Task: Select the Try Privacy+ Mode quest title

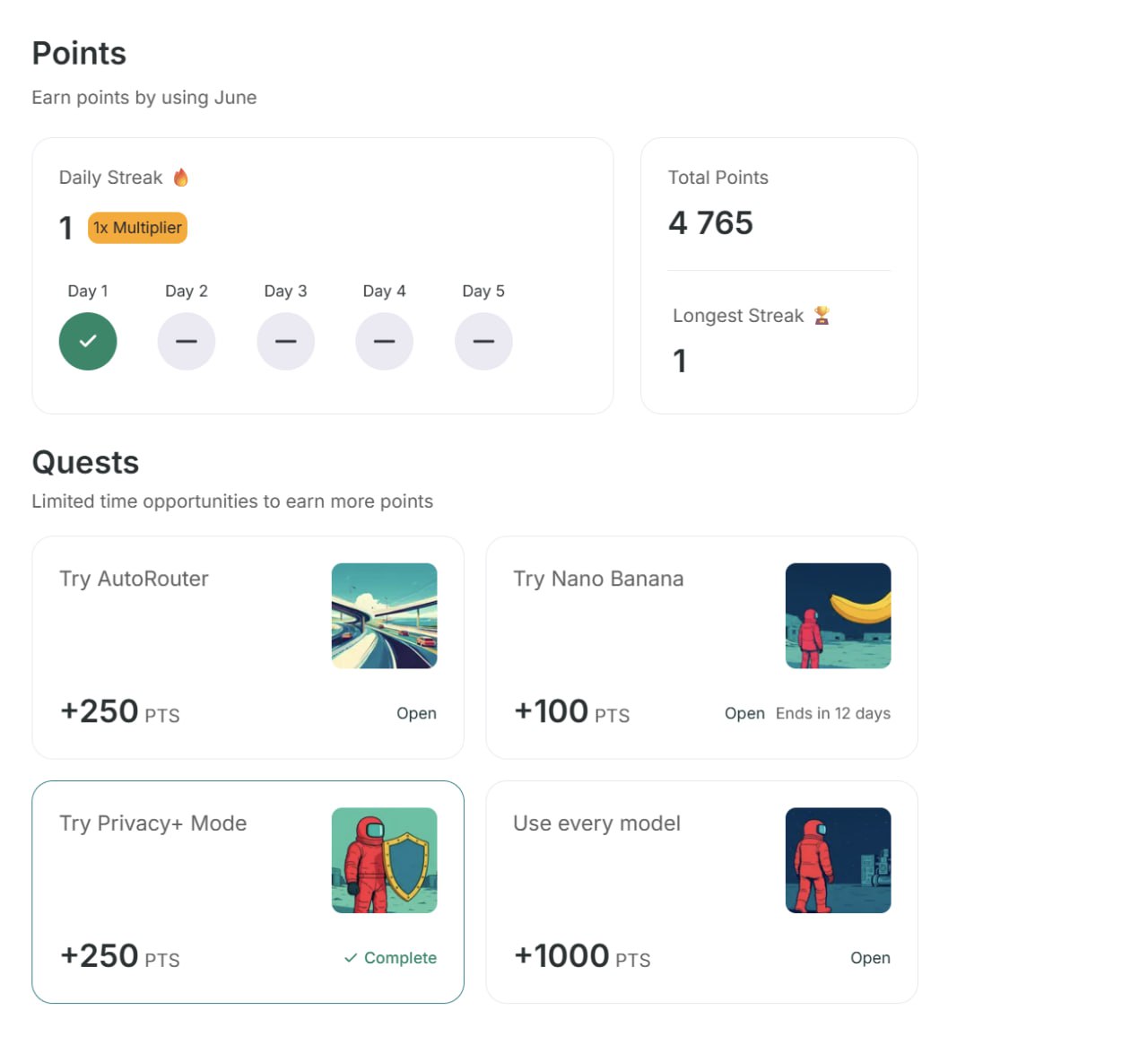Action: coord(153,823)
